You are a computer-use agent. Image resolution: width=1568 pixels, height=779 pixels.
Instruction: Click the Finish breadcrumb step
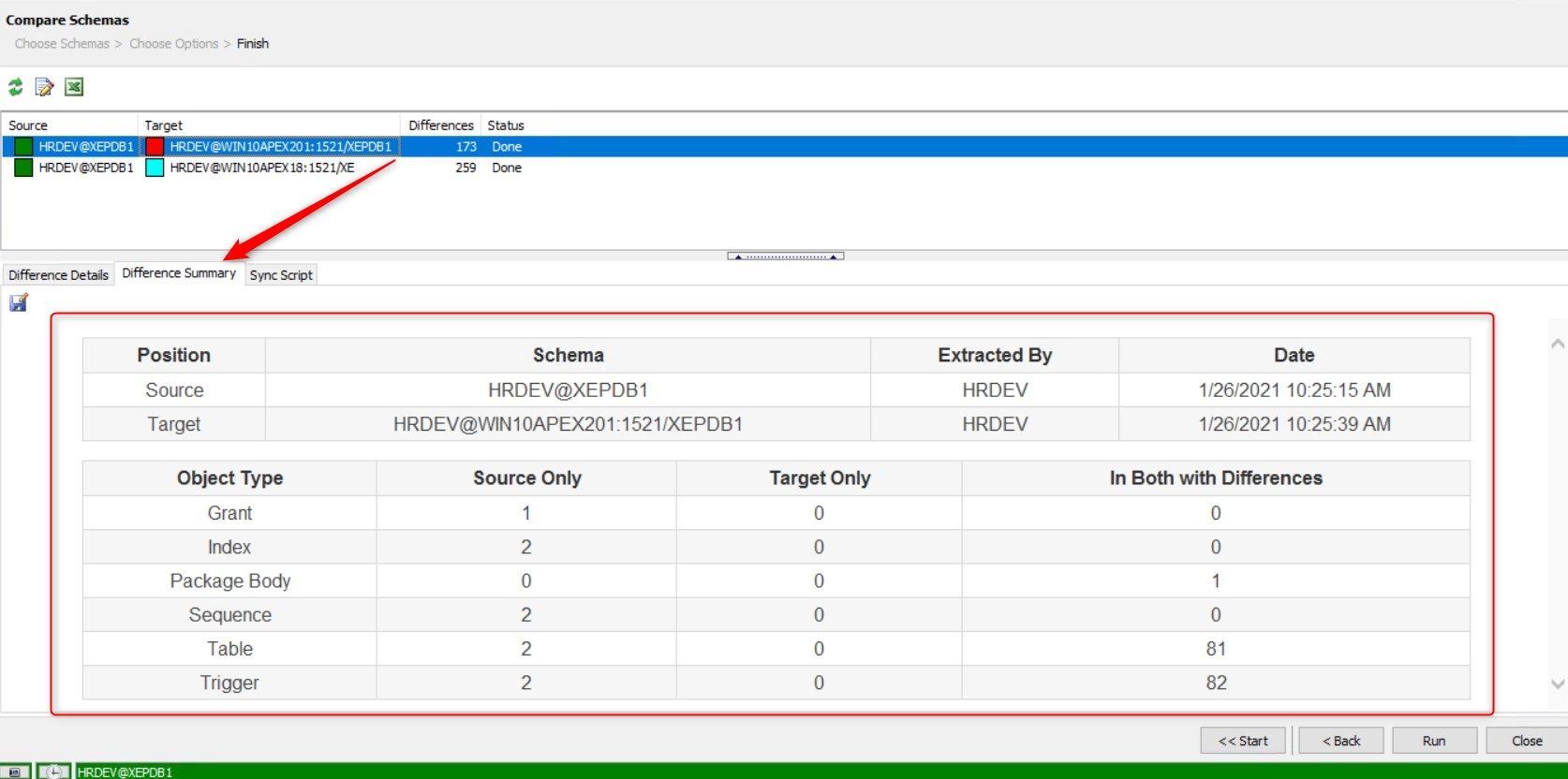tap(253, 43)
